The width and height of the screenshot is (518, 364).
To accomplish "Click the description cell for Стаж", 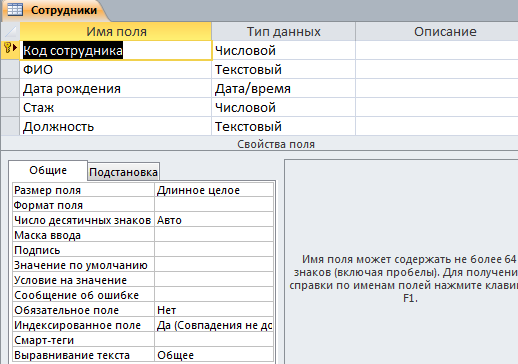I will pyautogui.click(x=437, y=108).
